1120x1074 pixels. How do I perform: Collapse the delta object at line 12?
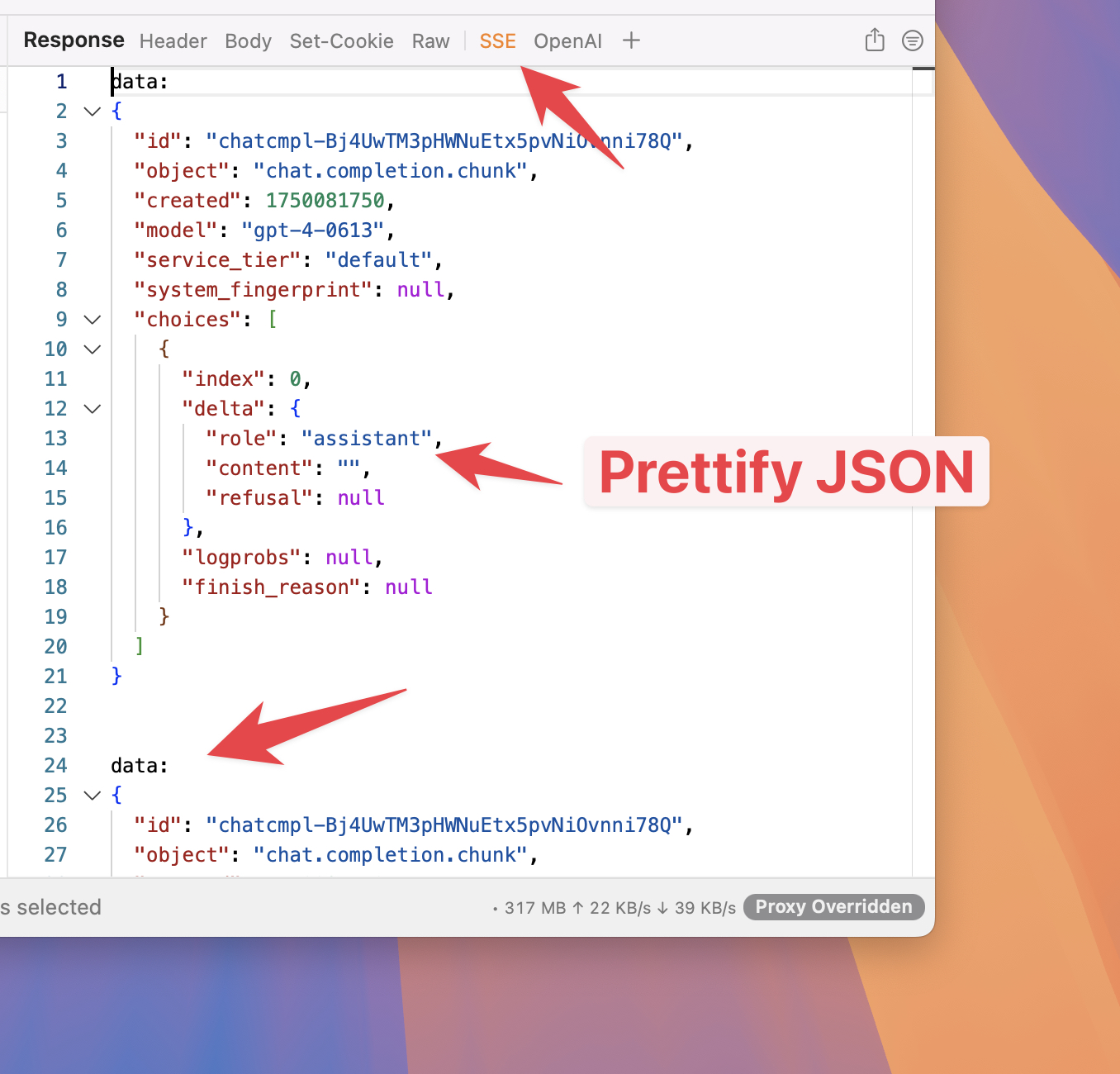pos(93,409)
